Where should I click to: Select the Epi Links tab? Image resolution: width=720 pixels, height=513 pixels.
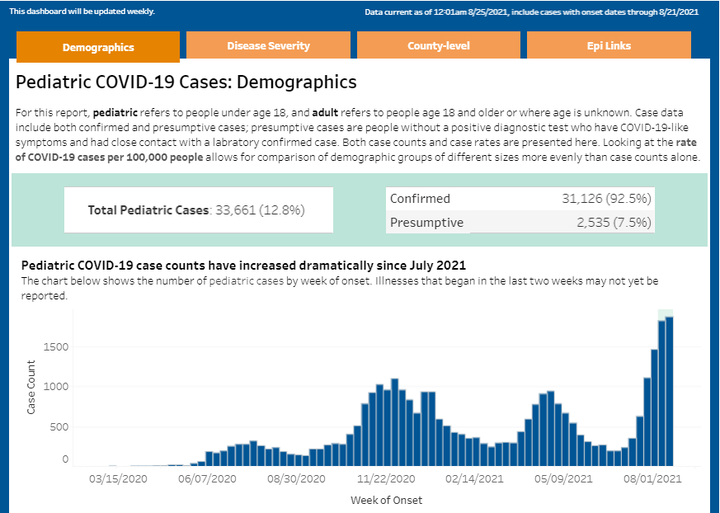[x=608, y=46]
